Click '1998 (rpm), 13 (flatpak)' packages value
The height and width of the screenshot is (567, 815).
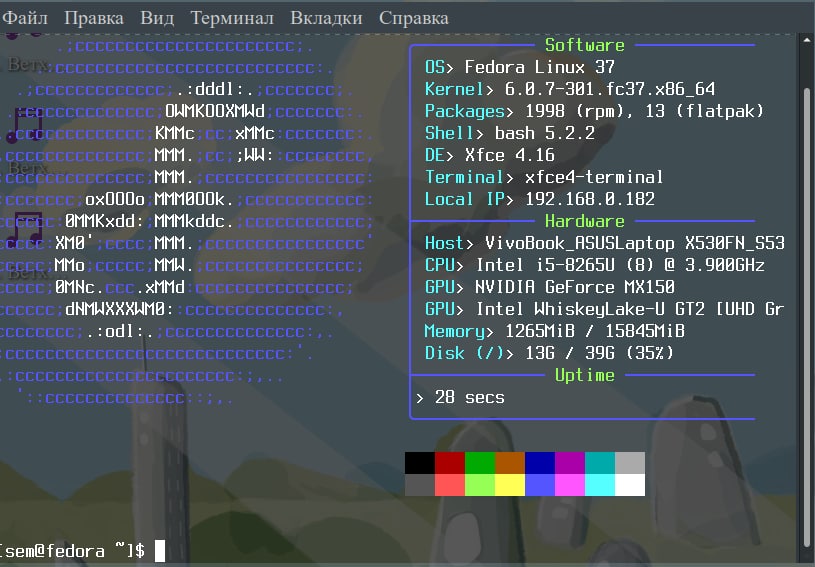[x=645, y=111]
